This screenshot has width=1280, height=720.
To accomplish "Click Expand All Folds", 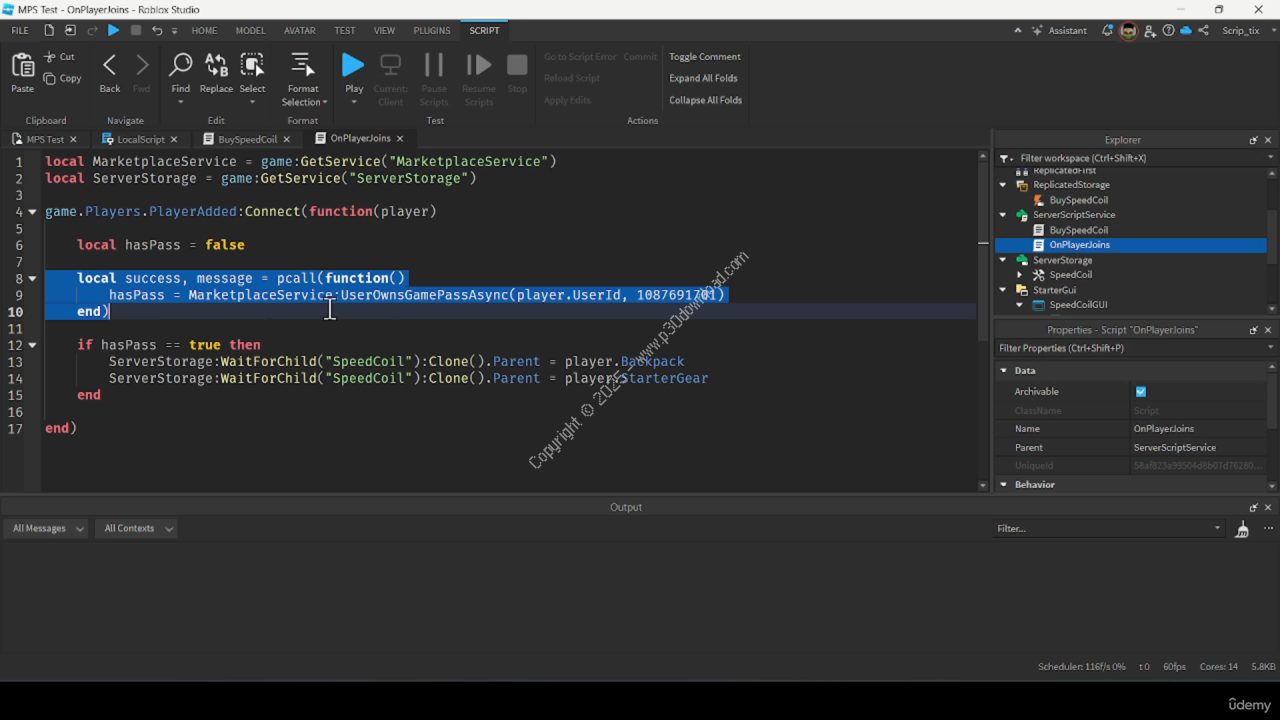I will click(703, 78).
